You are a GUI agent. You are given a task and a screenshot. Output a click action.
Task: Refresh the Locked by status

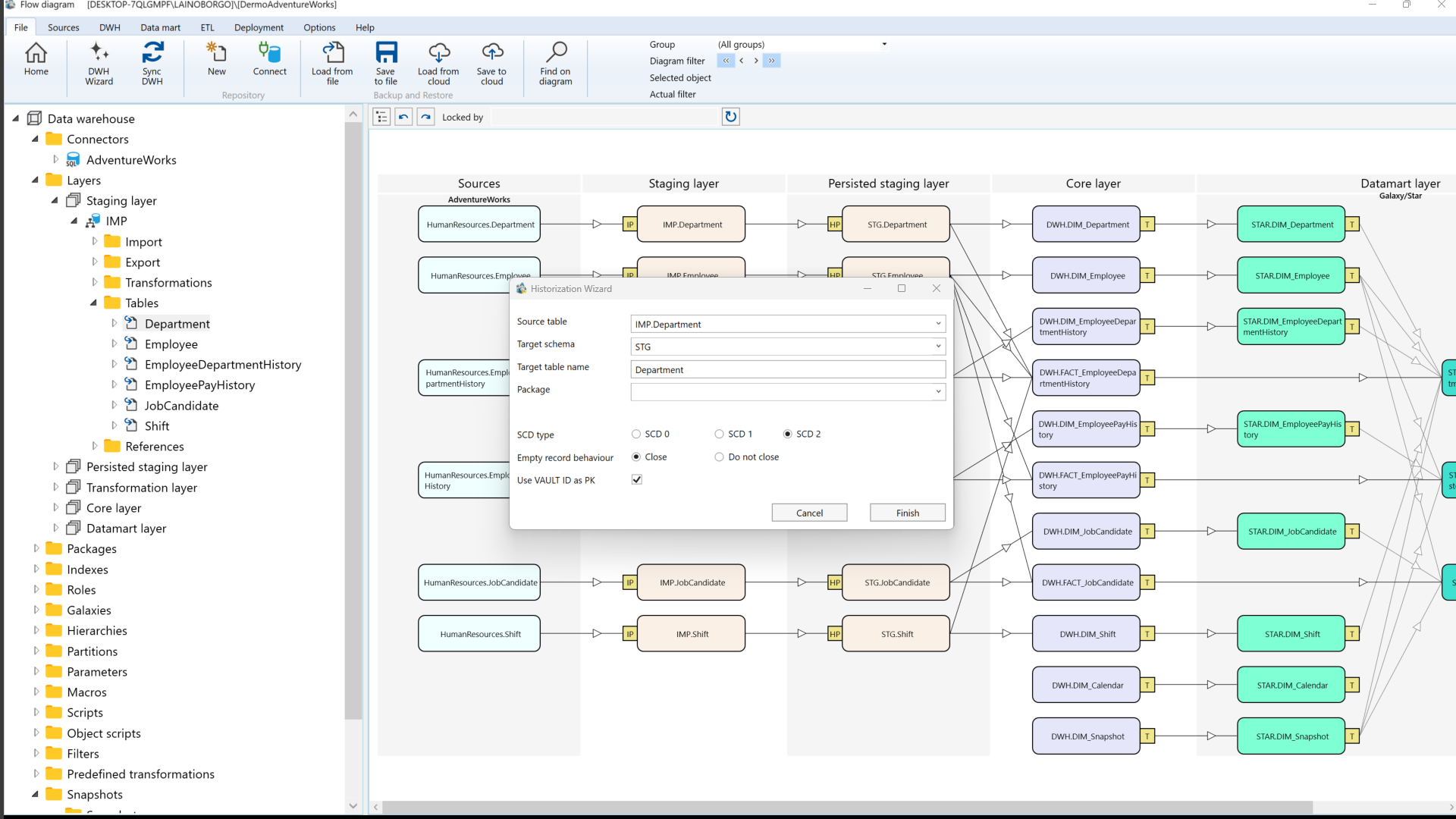click(730, 117)
